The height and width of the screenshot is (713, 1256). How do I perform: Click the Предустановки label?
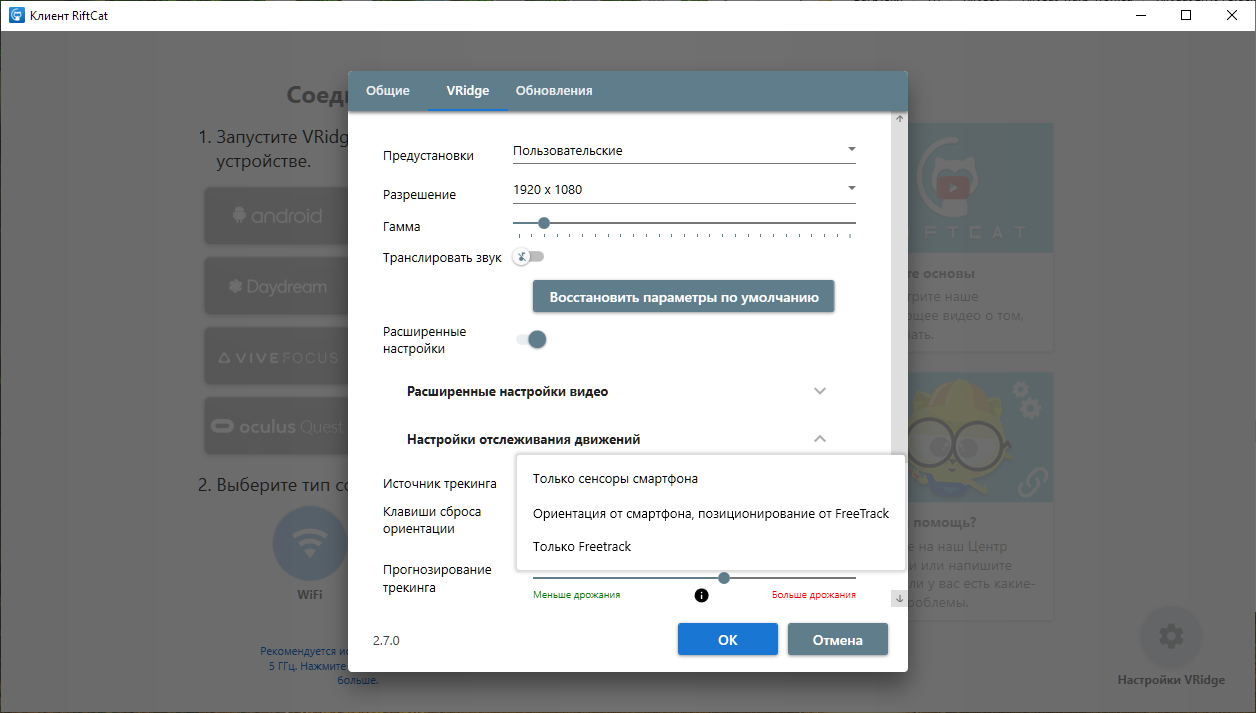pyautogui.click(x=428, y=156)
